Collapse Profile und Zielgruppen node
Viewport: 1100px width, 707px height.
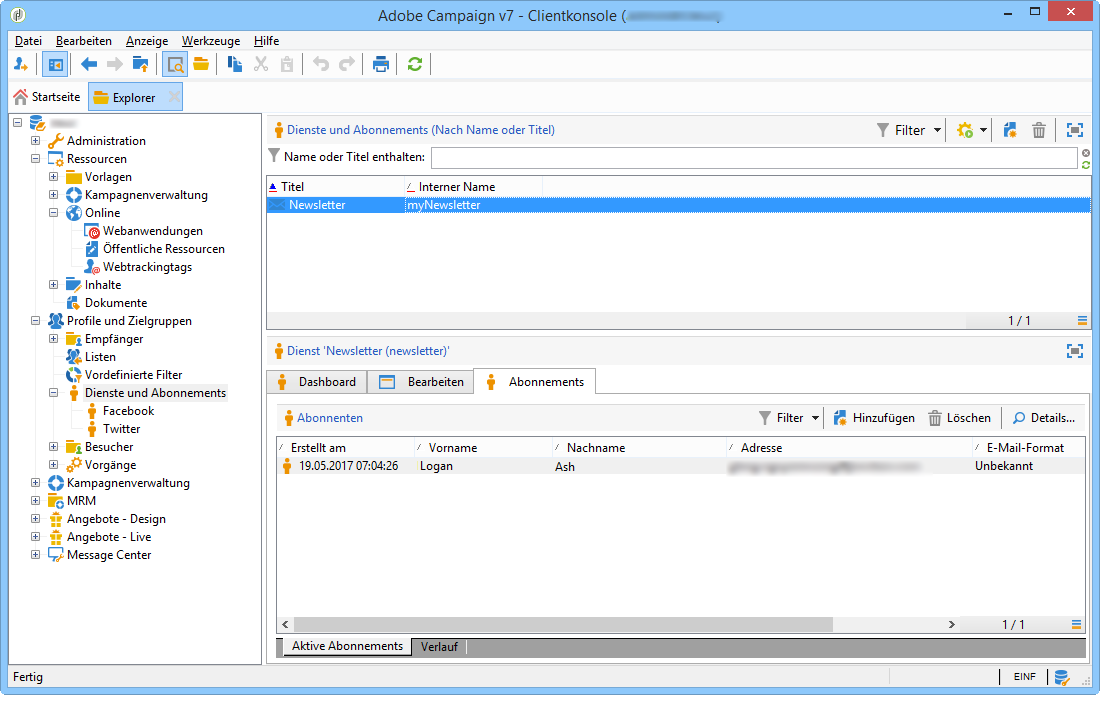coord(35,321)
